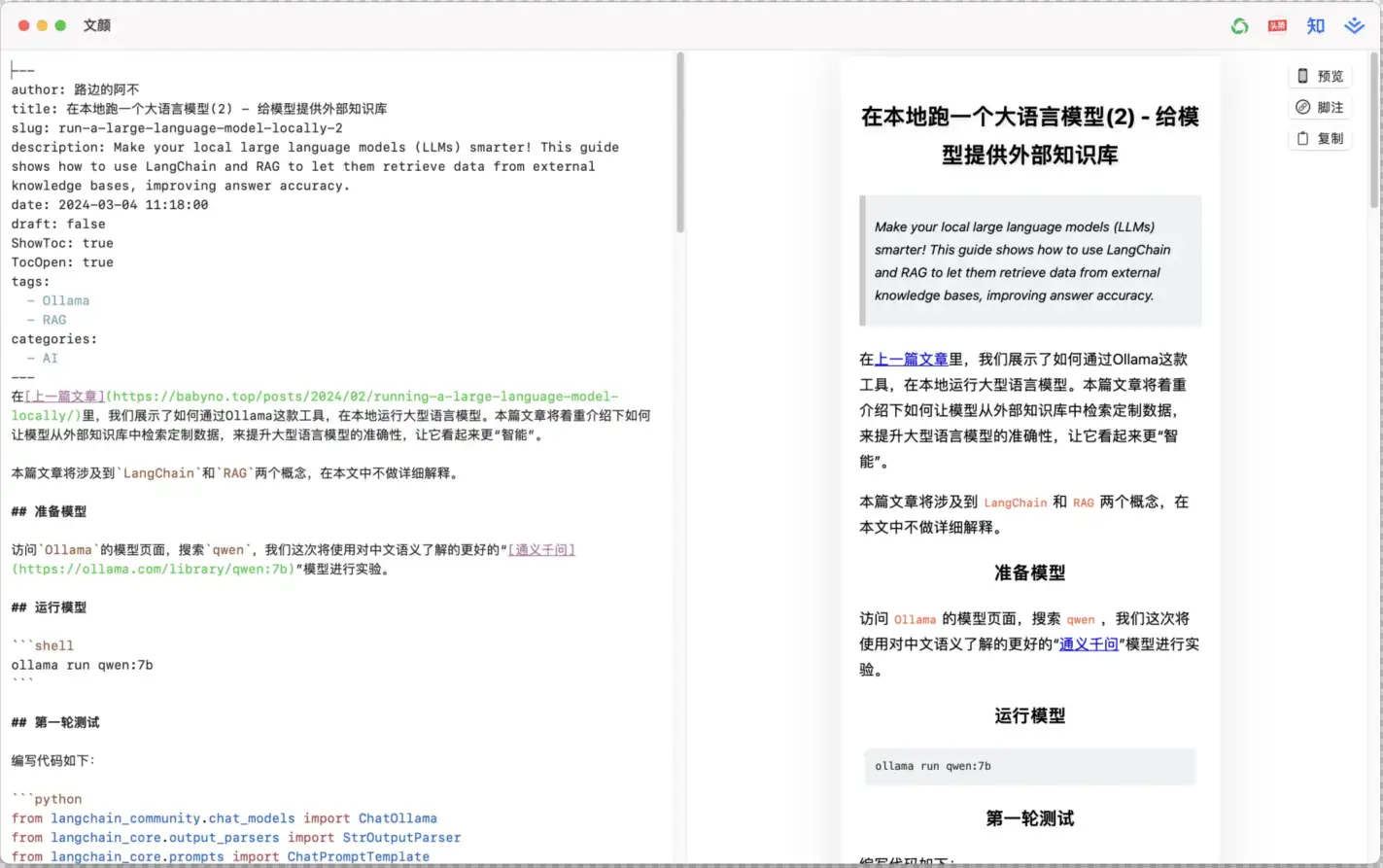Click the '```shell' code fence line
Image resolution: width=1383 pixels, height=868 pixels.
[x=43, y=645]
